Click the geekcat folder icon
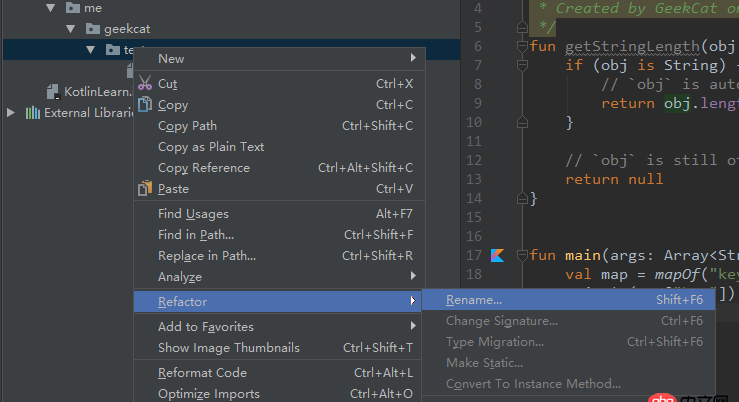The width and height of the screenshot is (739, 402). [92, 29]
